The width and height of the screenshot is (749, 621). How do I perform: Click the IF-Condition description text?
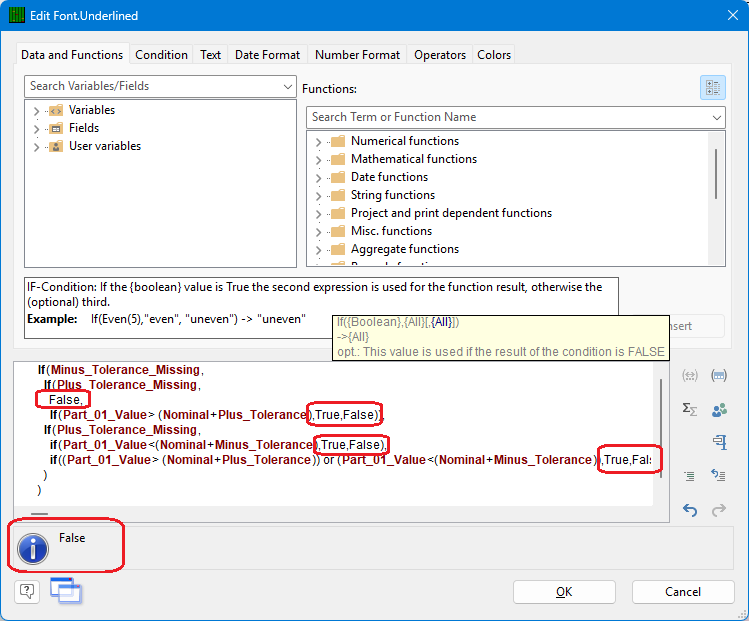[314, 294]
